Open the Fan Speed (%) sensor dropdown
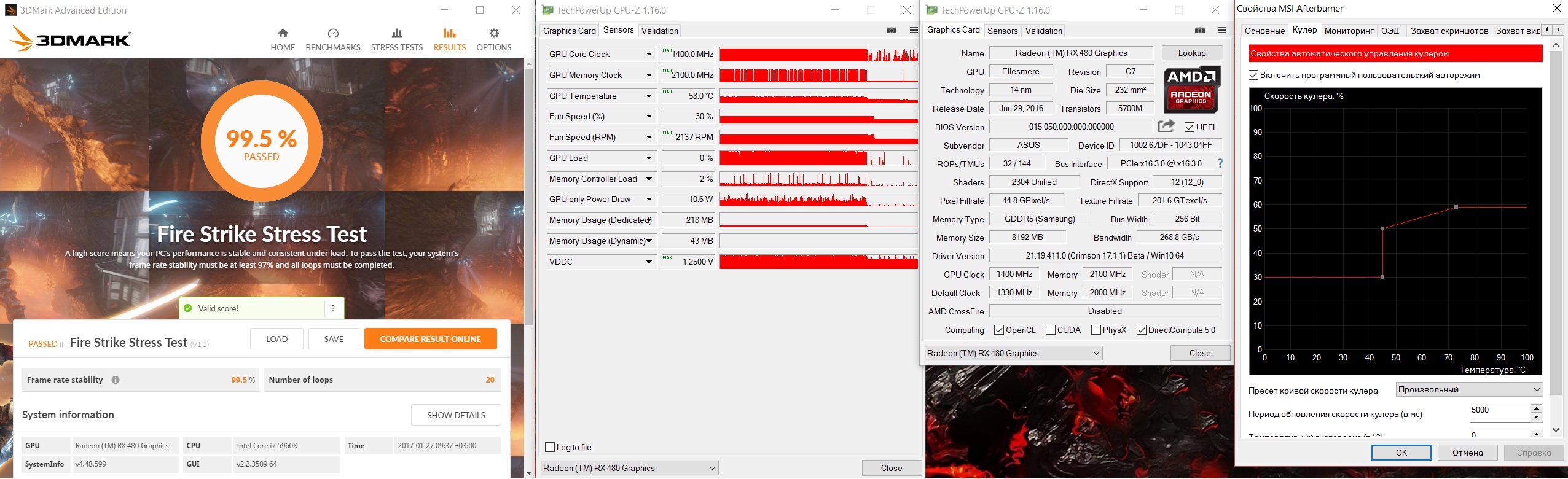 [649, 116]
